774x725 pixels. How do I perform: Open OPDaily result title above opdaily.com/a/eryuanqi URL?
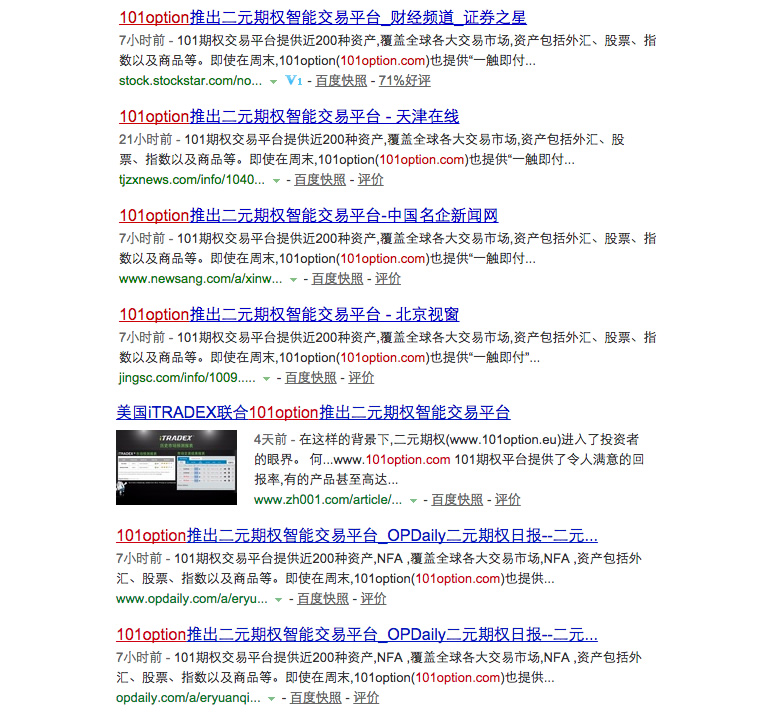pyautogui.click(x=357, y=634)
